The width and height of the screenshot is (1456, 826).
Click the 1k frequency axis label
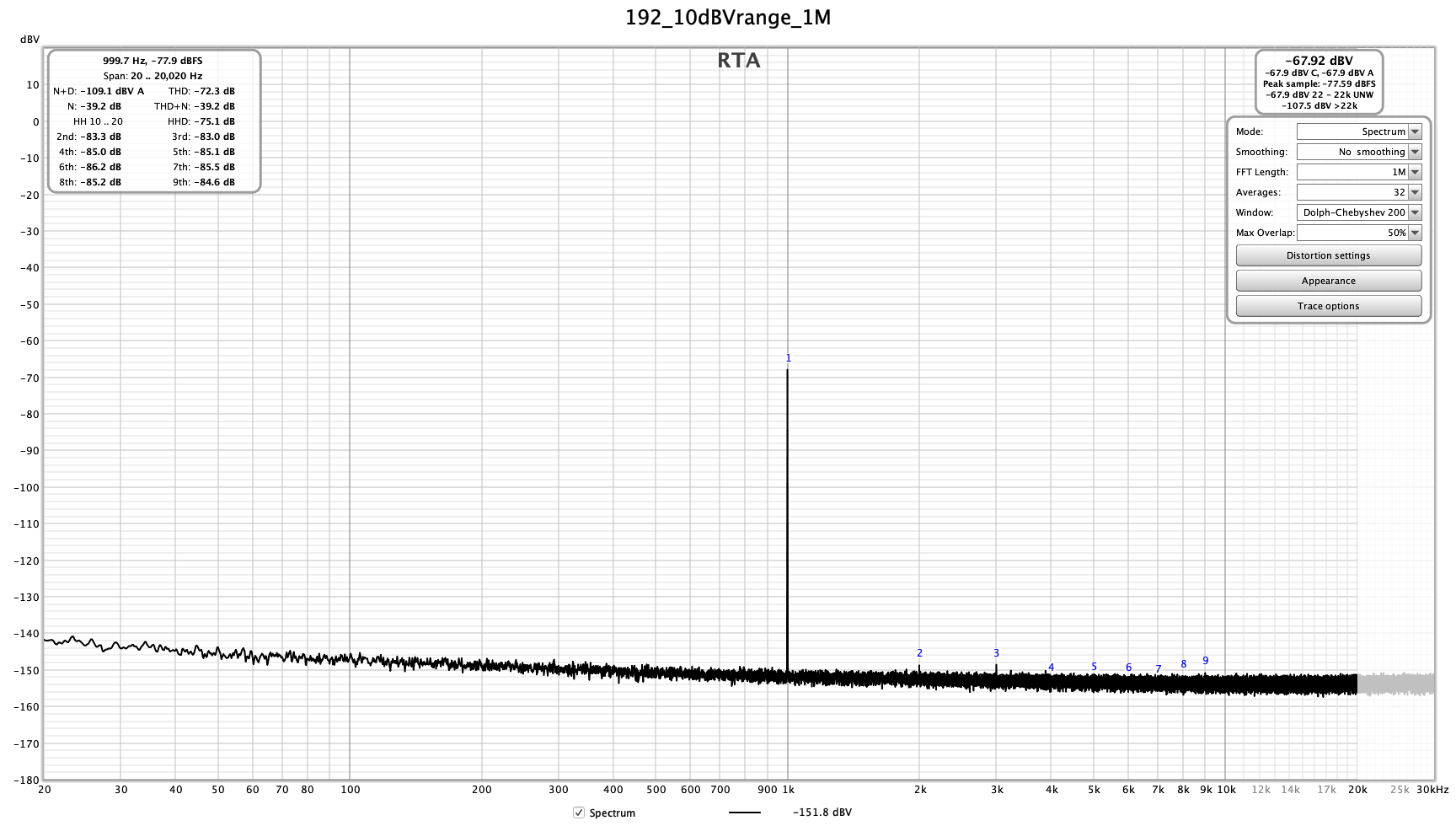[x=788, y=790]
